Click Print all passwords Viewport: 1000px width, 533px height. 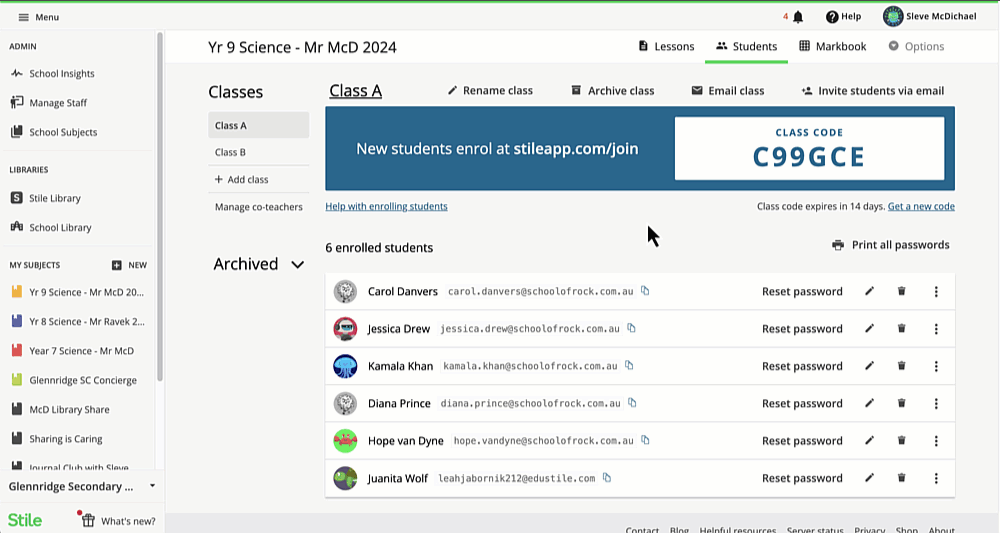(x=890, y=245)
